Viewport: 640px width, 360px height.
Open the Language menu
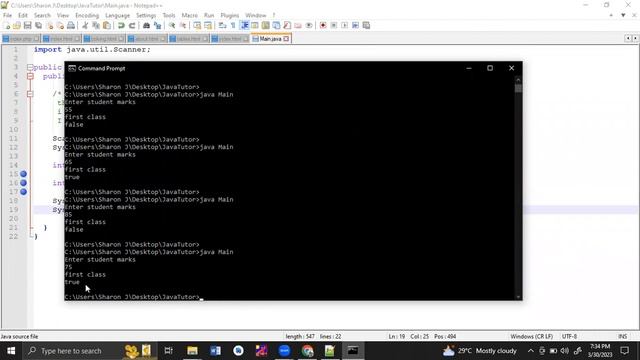118,15
